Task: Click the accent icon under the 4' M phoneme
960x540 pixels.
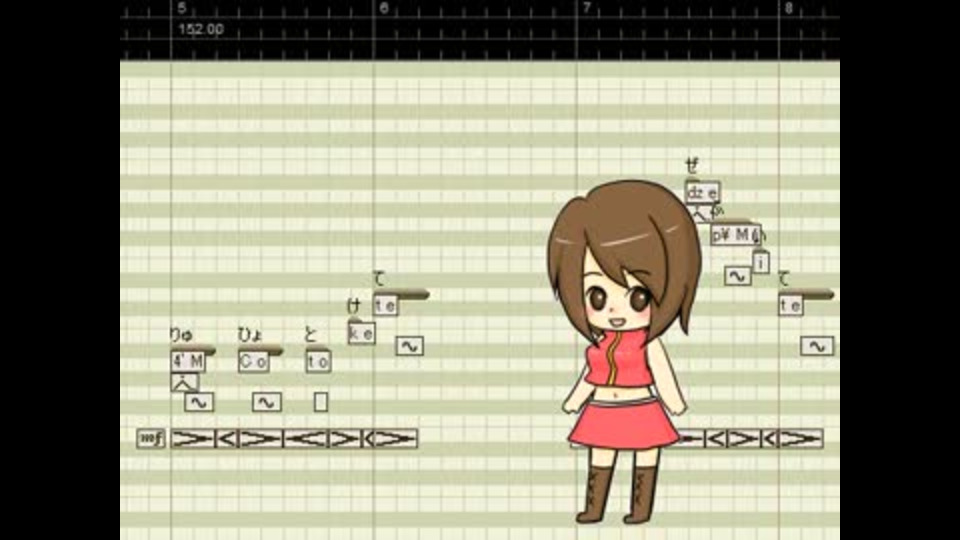Action: click(x=184, y=383)
